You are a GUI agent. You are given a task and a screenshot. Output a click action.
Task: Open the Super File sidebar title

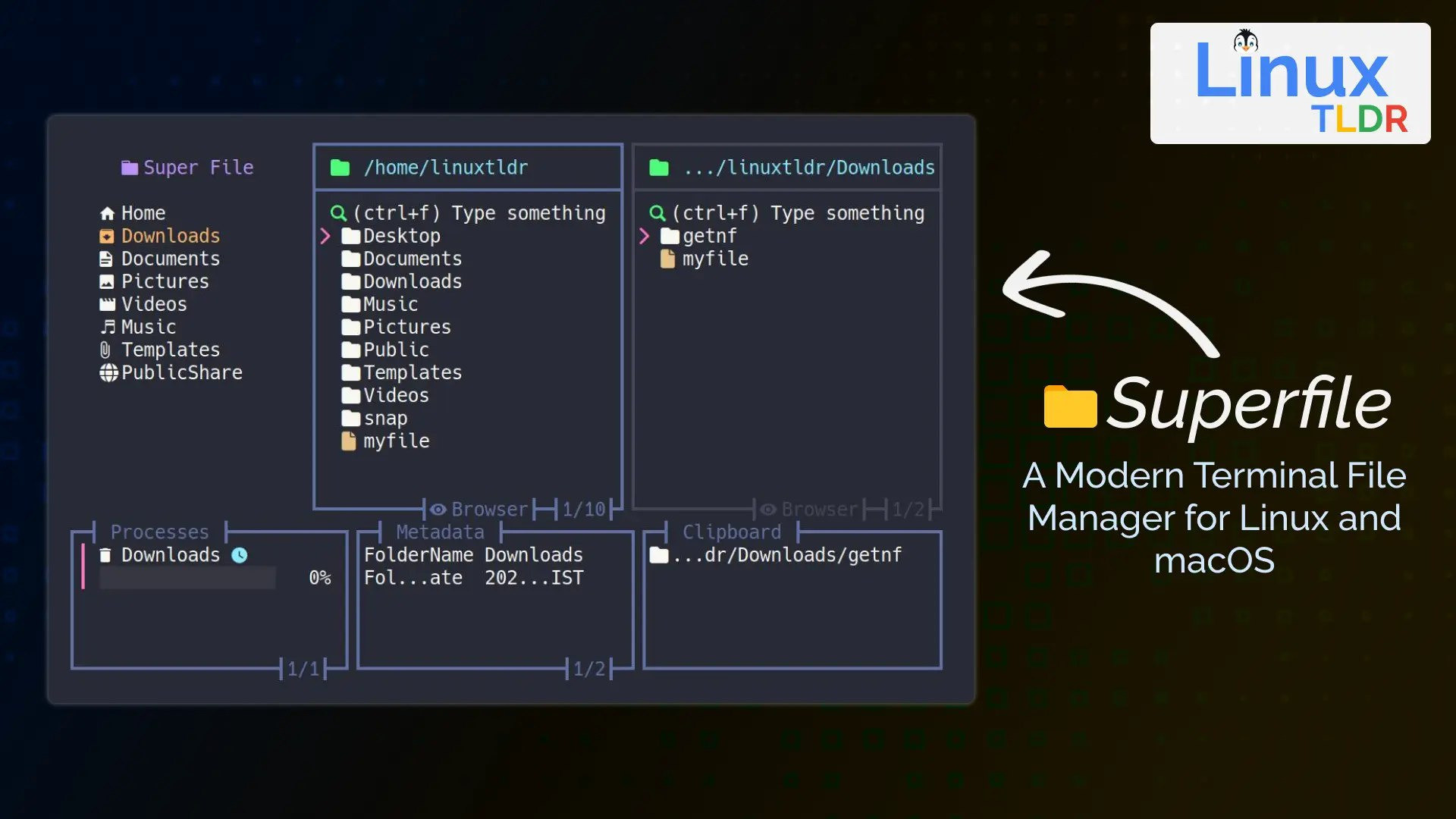[x=199, y=168]
